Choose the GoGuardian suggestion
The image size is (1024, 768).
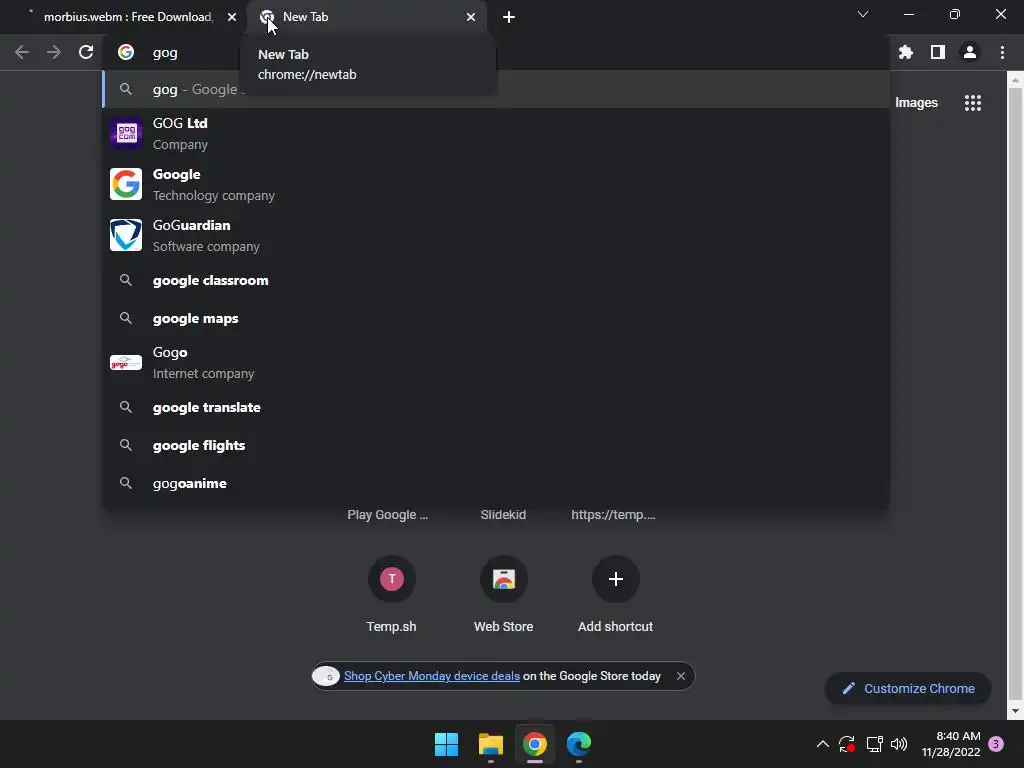click(x=496, y=235)
